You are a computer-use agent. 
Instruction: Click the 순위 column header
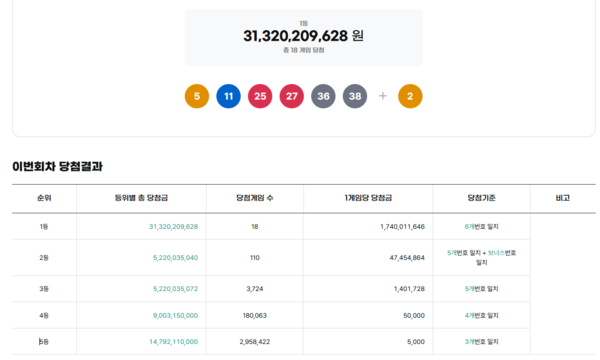[44, 198]
